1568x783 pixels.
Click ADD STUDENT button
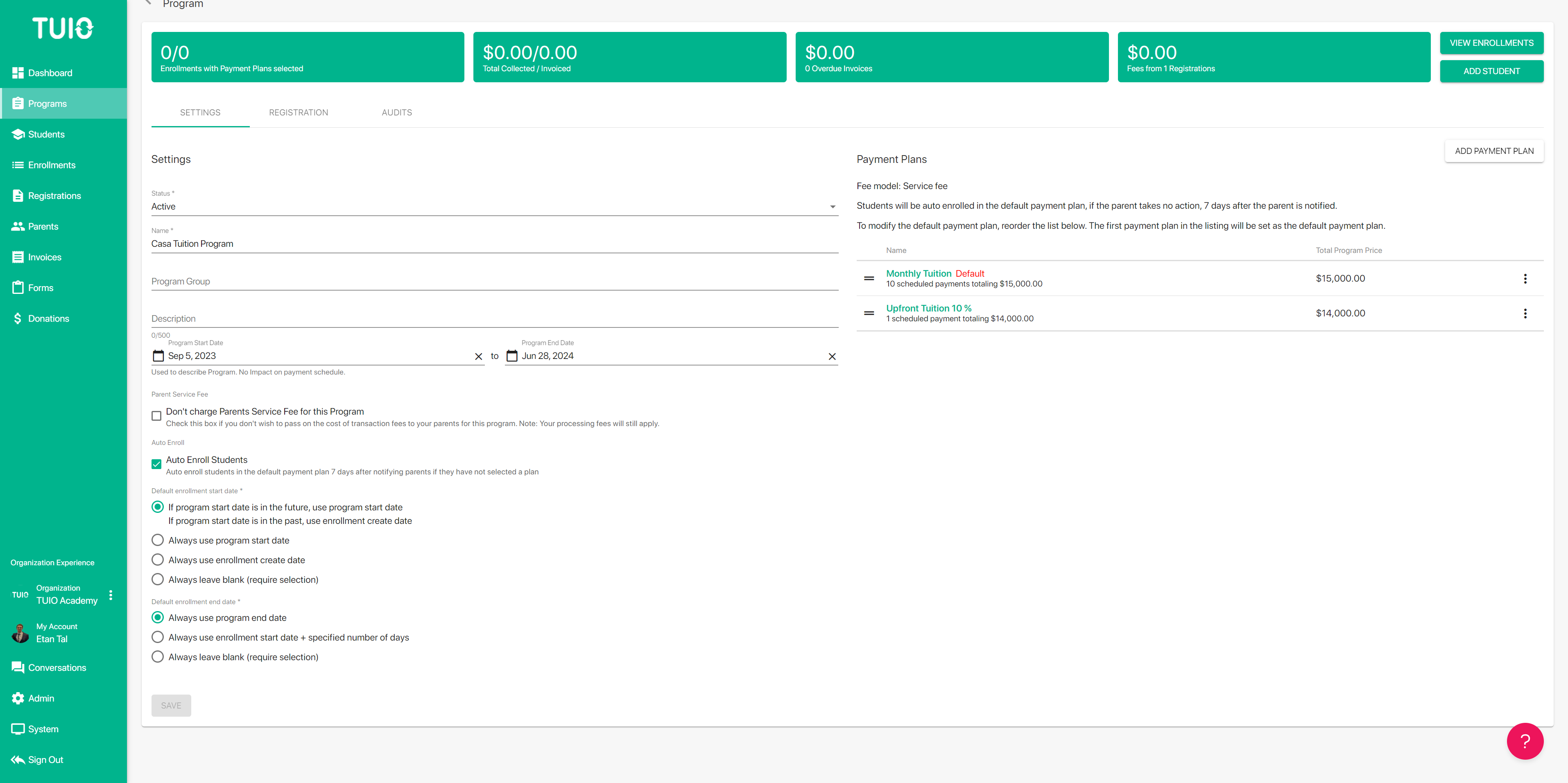coord(1491,71)
